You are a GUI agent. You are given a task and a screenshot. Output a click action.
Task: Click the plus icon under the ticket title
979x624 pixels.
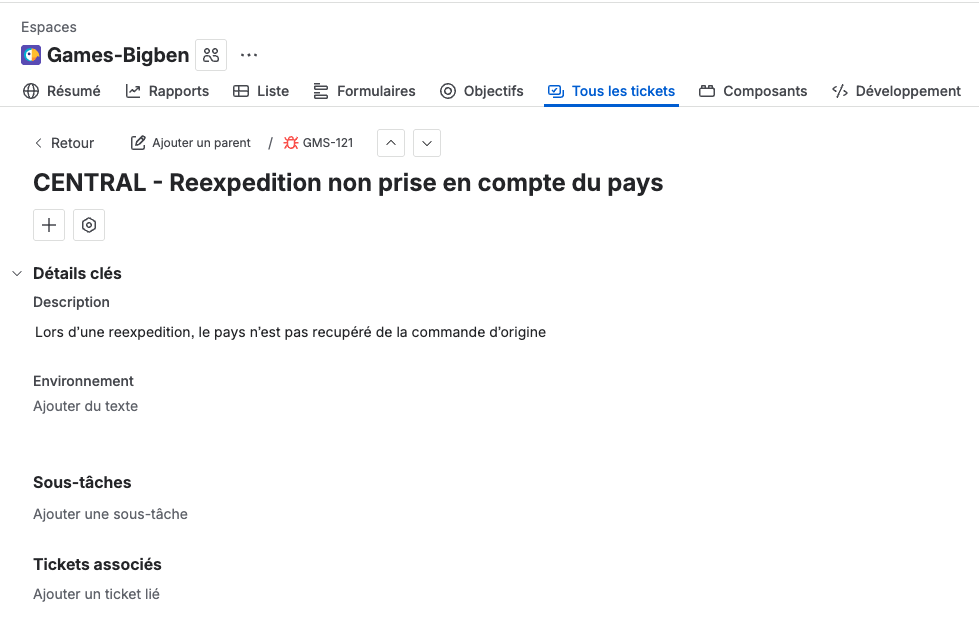[x=48, y=224]
